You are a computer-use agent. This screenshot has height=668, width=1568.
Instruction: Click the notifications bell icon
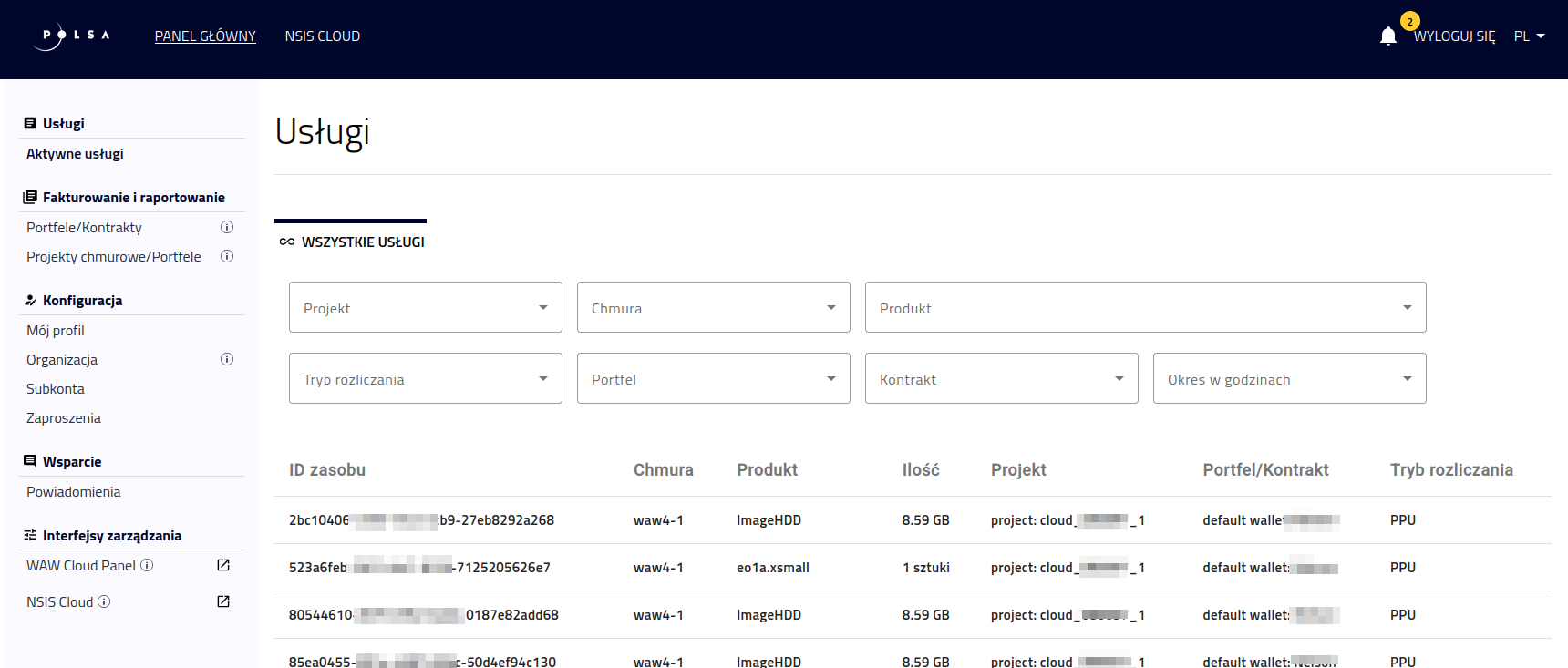point(1387,36)
